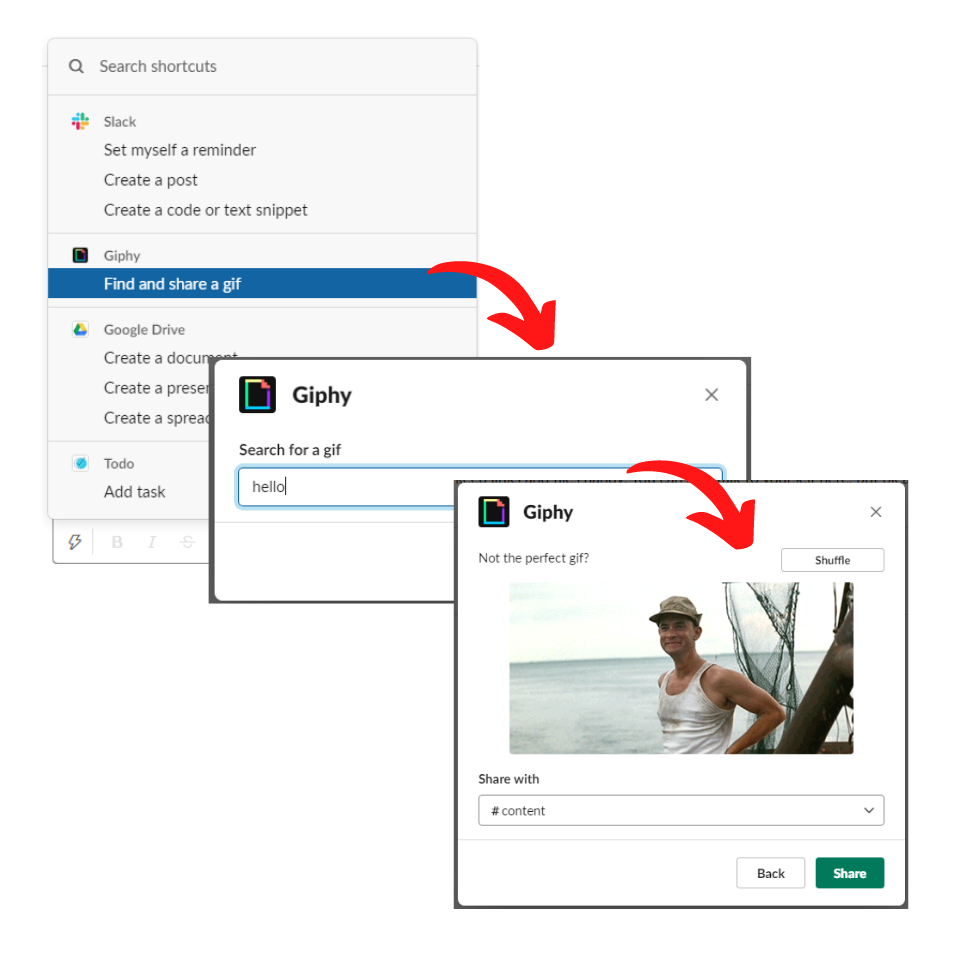Click the Giphy logo in the dialog header
This screenshot has width=960, height=960.
258,395
